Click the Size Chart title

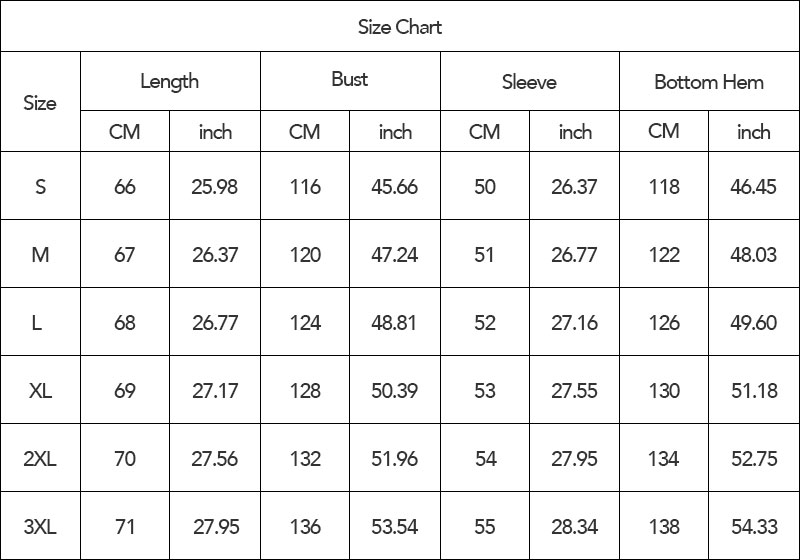pyautogui.click(x=400, y=27)
